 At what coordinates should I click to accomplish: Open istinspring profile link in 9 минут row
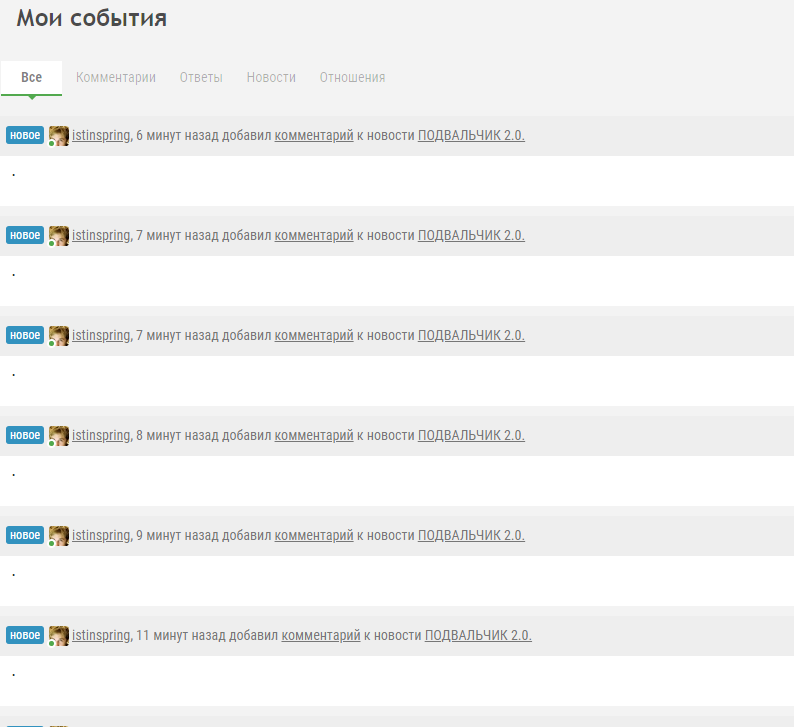(101, 536)
